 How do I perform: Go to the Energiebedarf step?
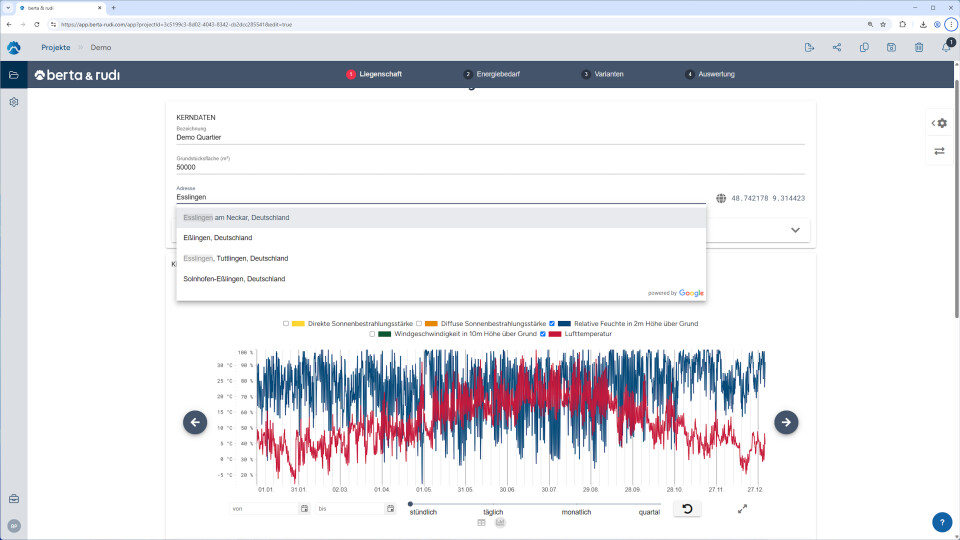491,74
